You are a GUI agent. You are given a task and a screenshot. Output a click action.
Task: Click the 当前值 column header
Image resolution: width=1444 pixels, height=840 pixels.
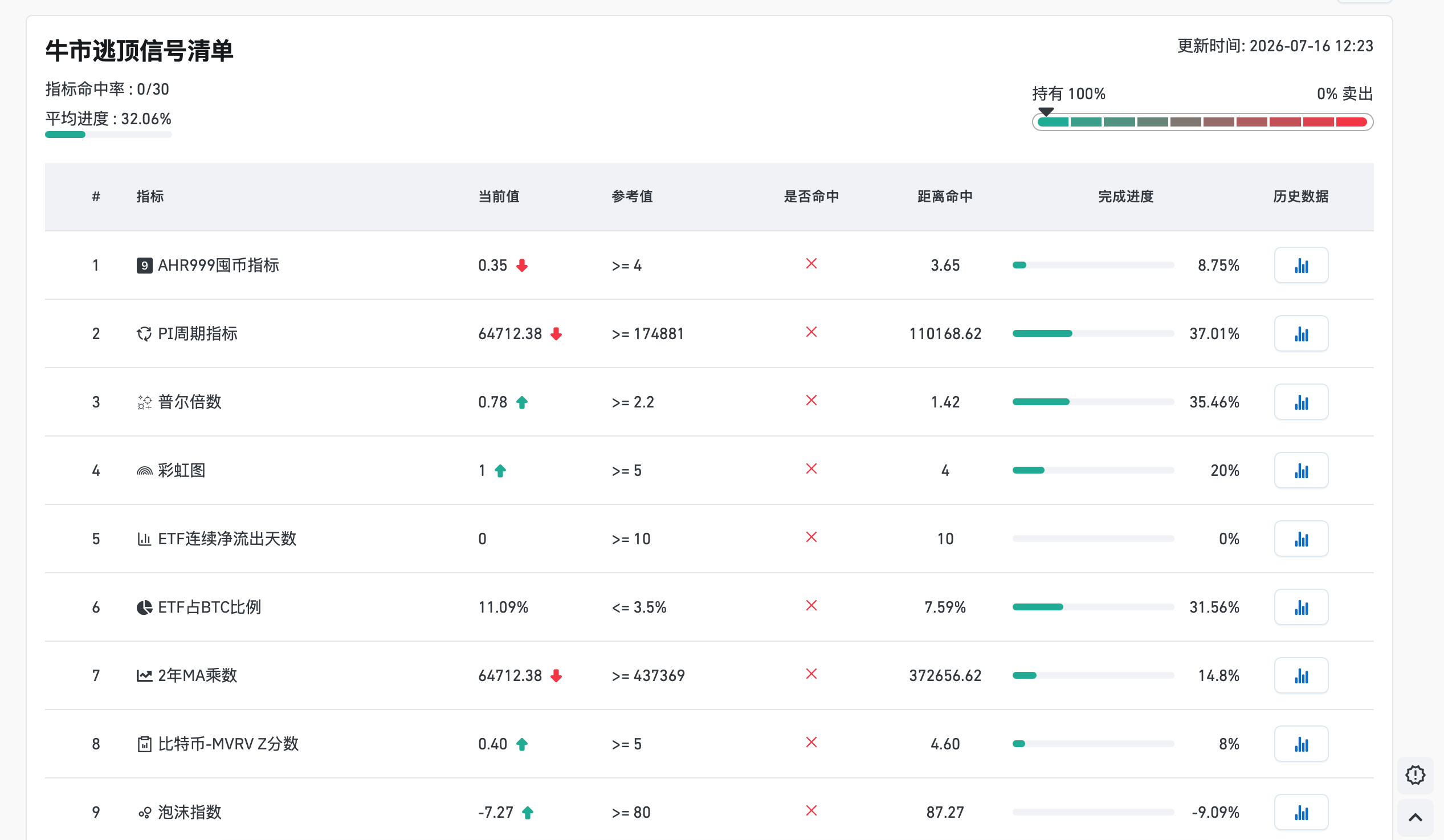(x=499, y=197)
